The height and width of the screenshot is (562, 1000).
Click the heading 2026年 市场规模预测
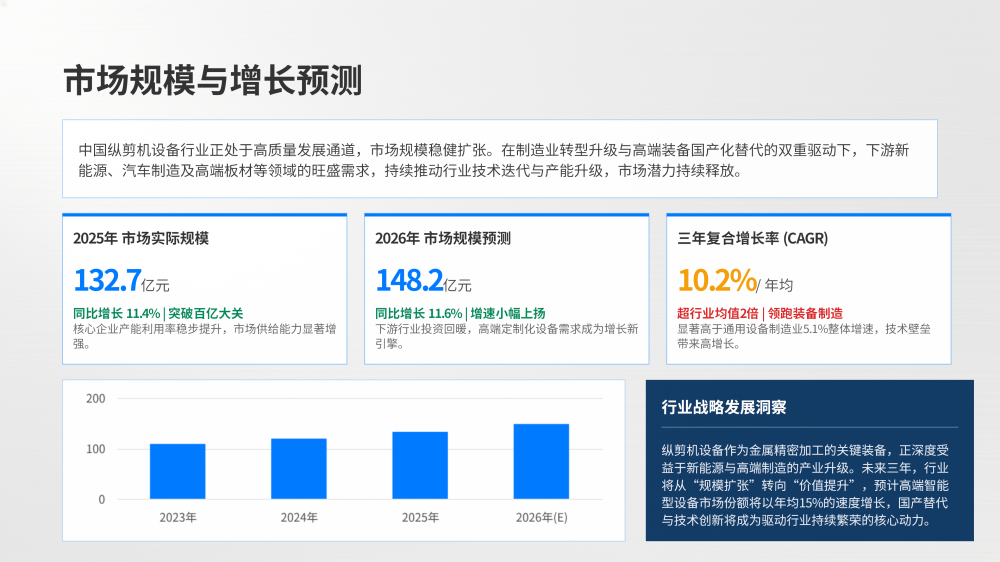(x=443, y=239)
